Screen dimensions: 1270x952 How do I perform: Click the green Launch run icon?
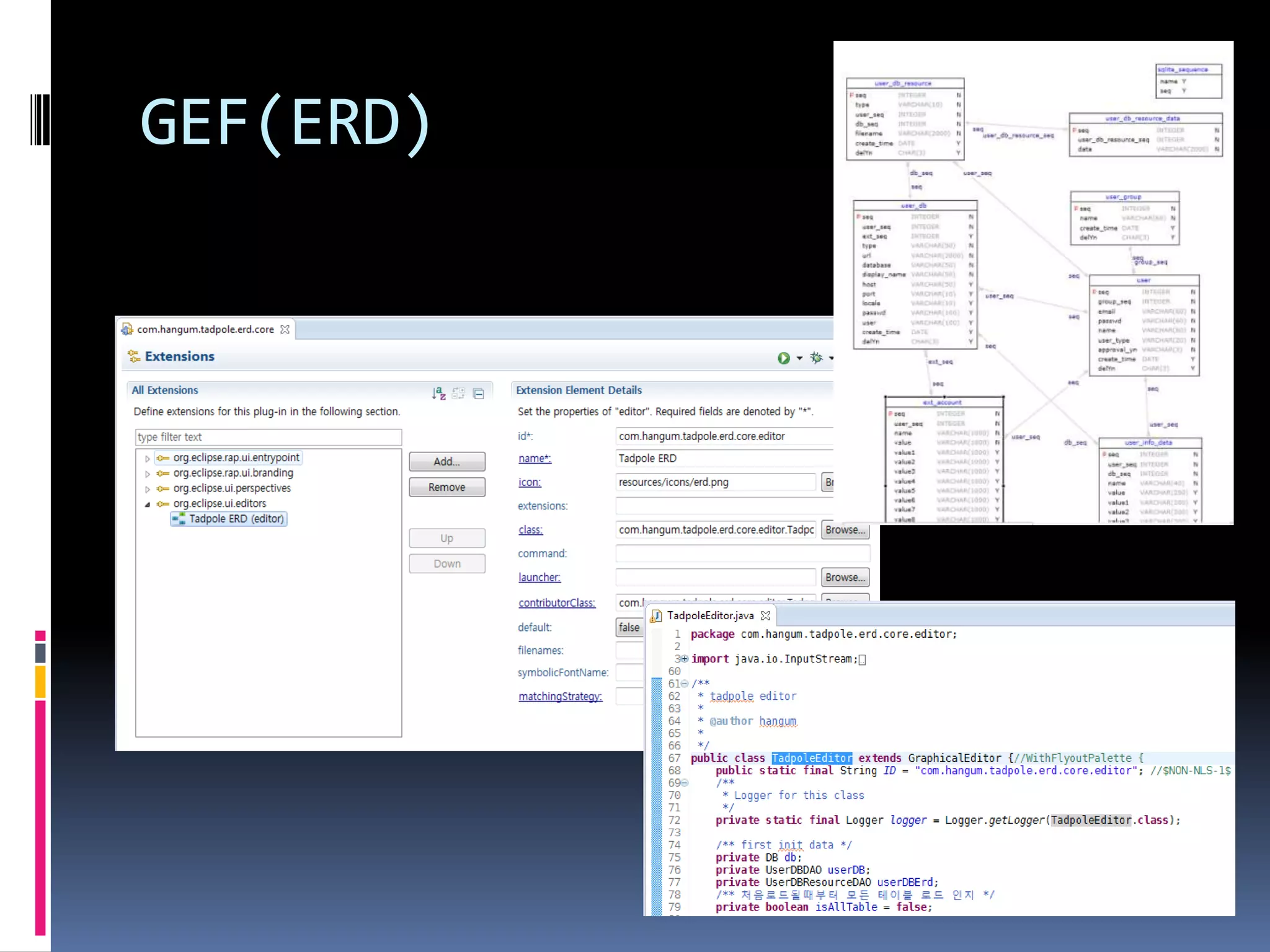click(784, 358)
